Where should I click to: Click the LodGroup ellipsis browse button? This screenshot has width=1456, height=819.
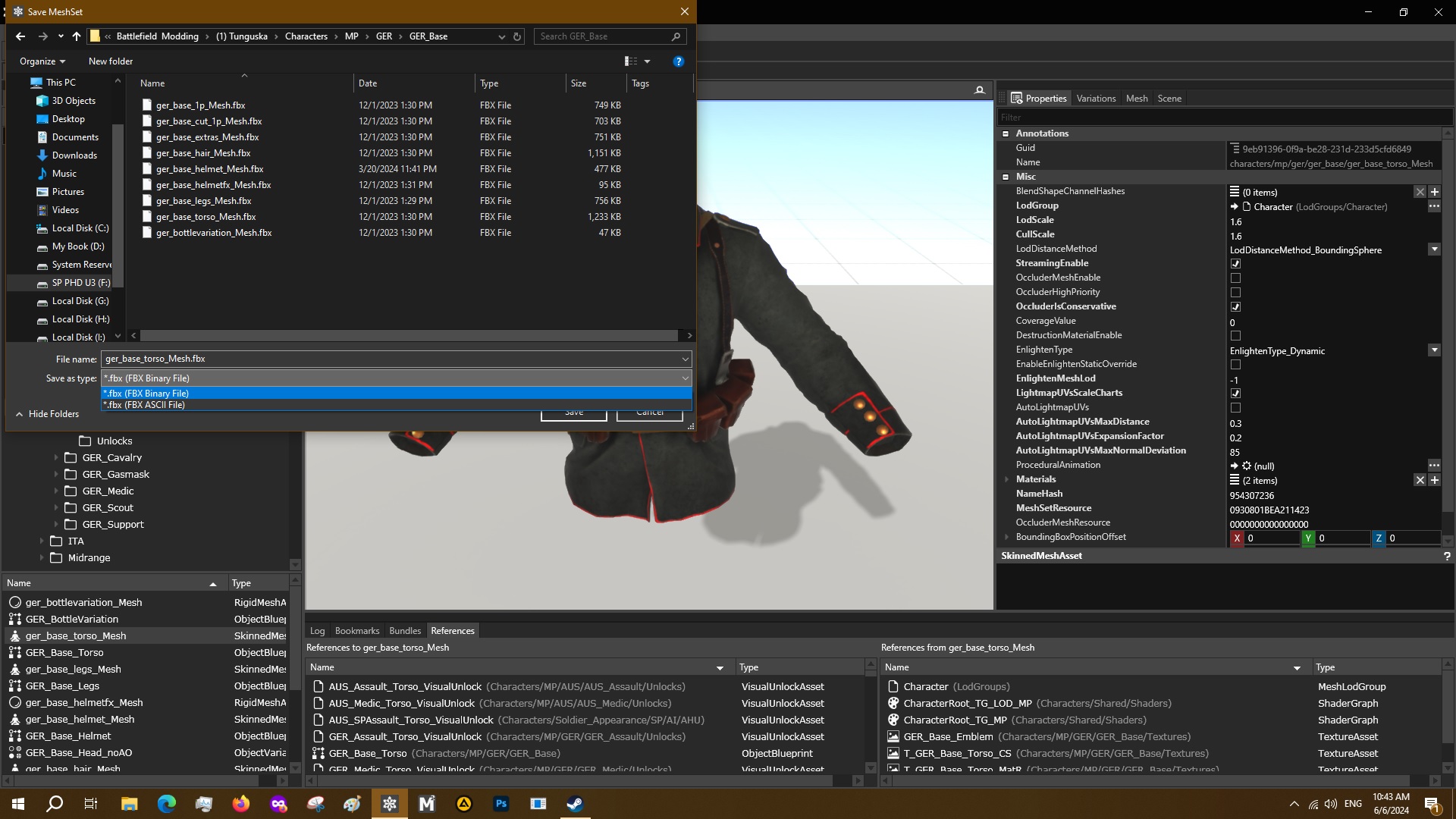1433,206
